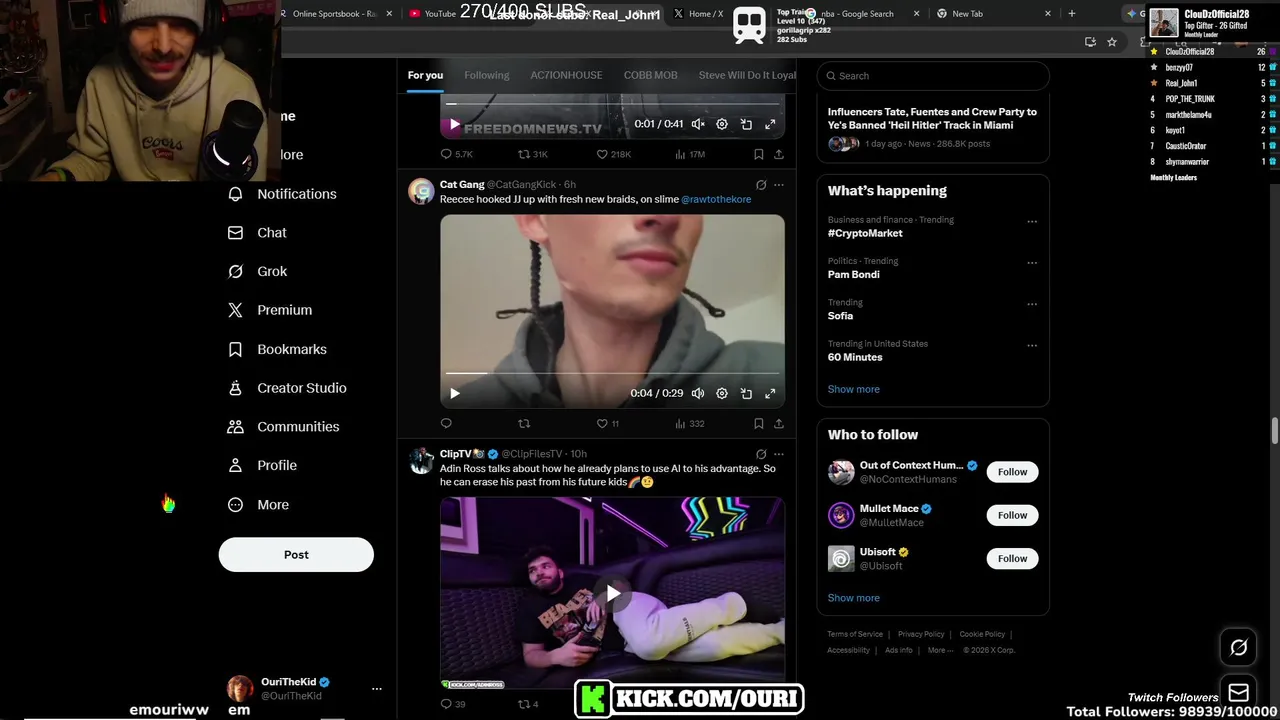Switch to the COBB MOB tab
This screenshot has width=1280, height=720.
point(651,75)
